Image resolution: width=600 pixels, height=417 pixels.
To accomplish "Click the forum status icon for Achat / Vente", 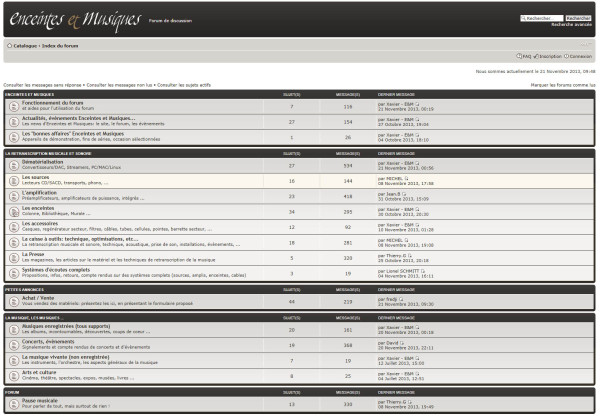I will coord(13,300).
